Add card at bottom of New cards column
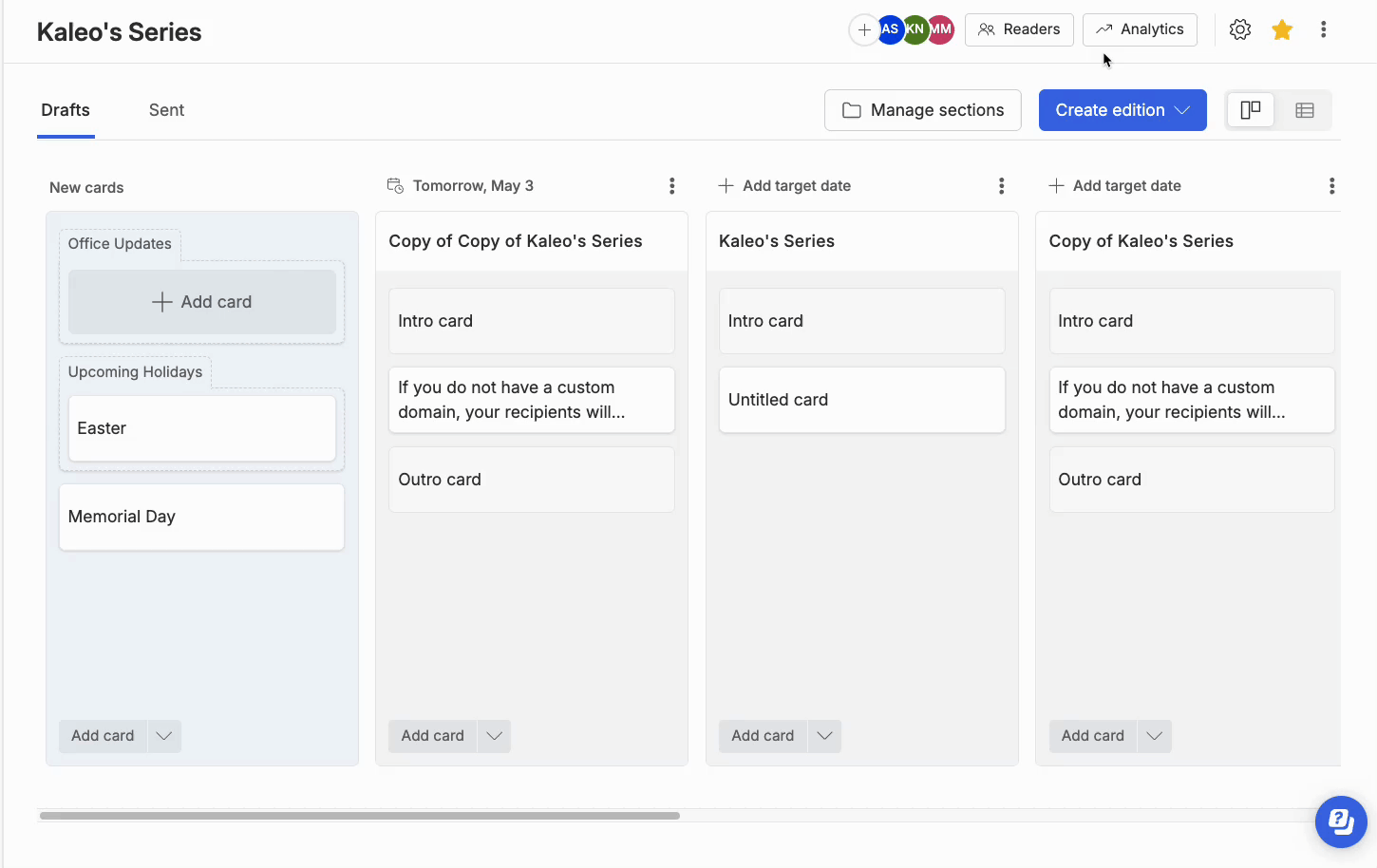Image resolution: width=1377 pixels, height=868 pixels. (x=103, y=736)
